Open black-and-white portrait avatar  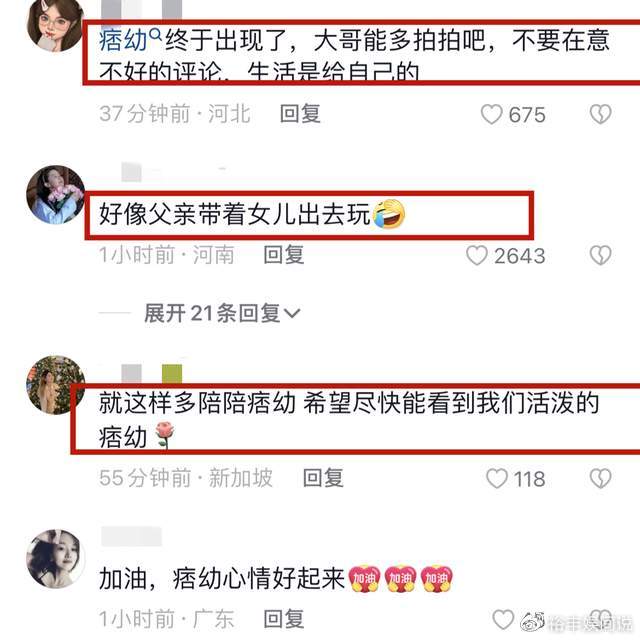56,559
